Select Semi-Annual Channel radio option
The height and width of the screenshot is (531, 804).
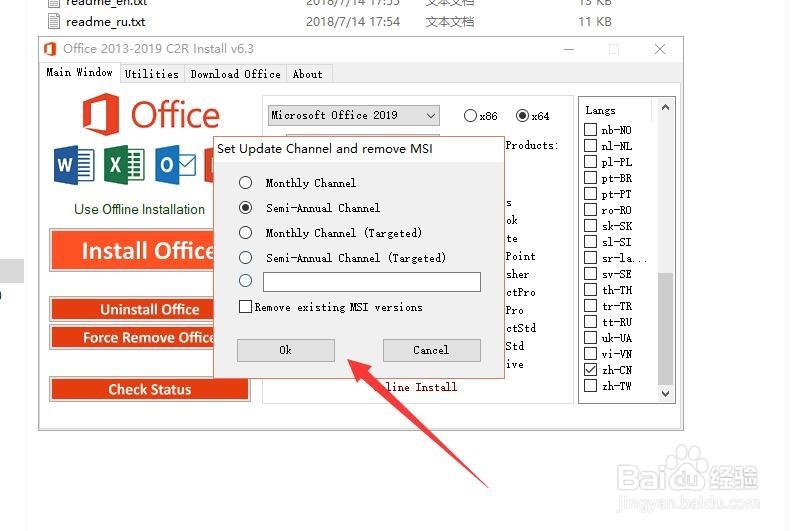click(246, 208)
